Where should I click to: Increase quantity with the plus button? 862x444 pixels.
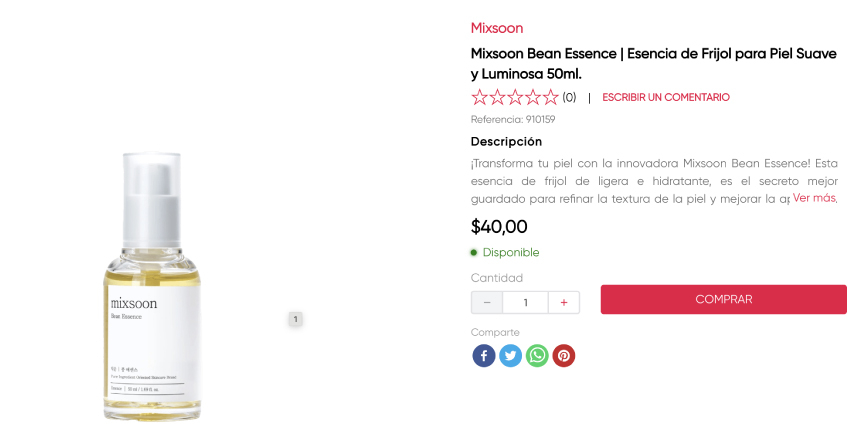[564, 302]
